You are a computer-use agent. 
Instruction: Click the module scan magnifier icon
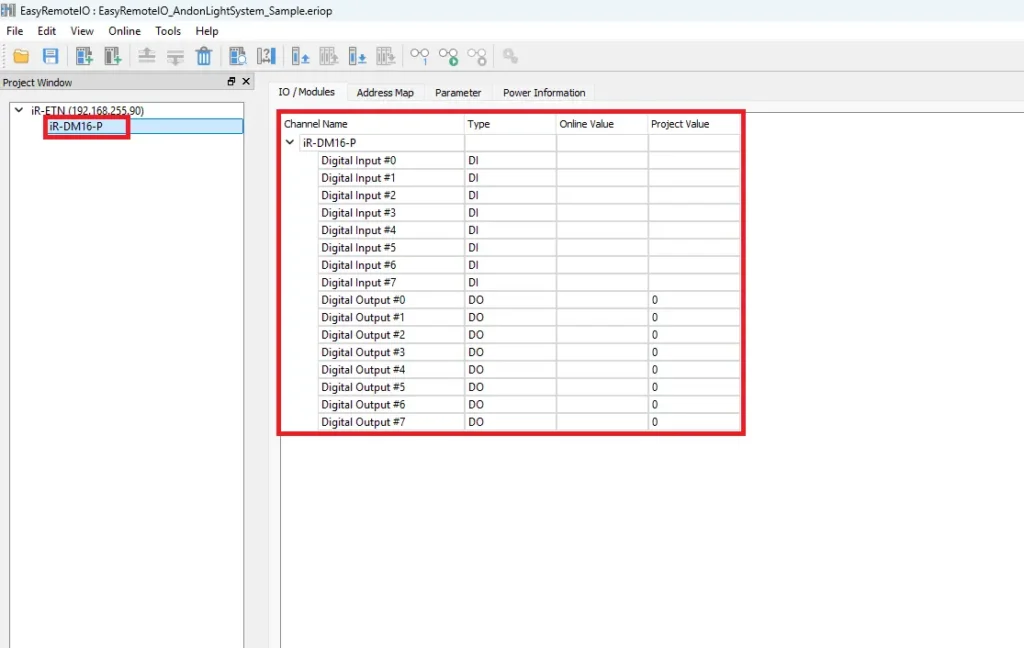(x=238, y=57)
